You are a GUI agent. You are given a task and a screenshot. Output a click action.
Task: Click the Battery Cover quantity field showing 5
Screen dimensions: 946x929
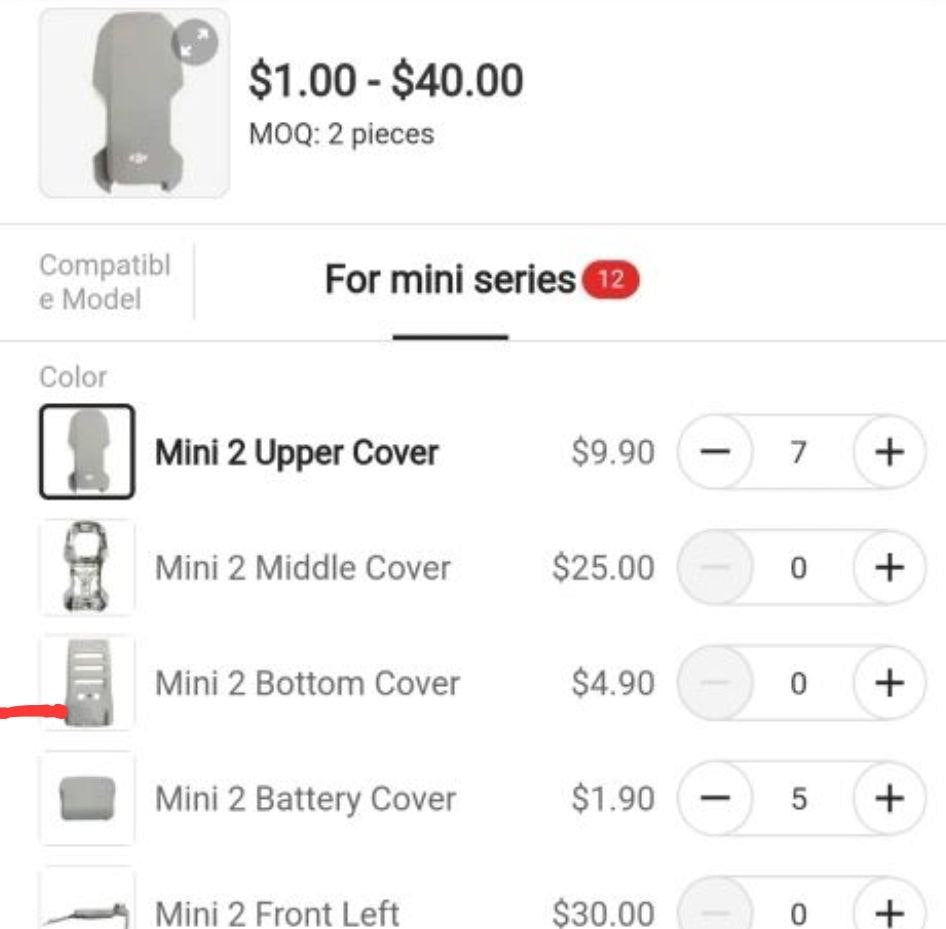pos(798,799)
